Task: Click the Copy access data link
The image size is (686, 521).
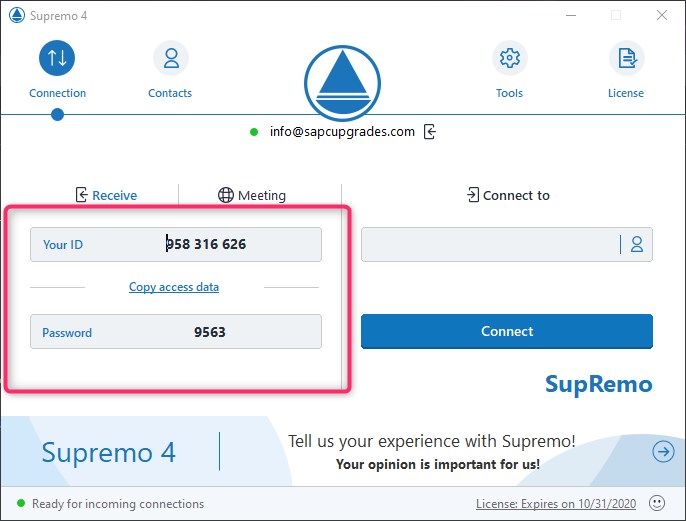Action: pos(174,287)
